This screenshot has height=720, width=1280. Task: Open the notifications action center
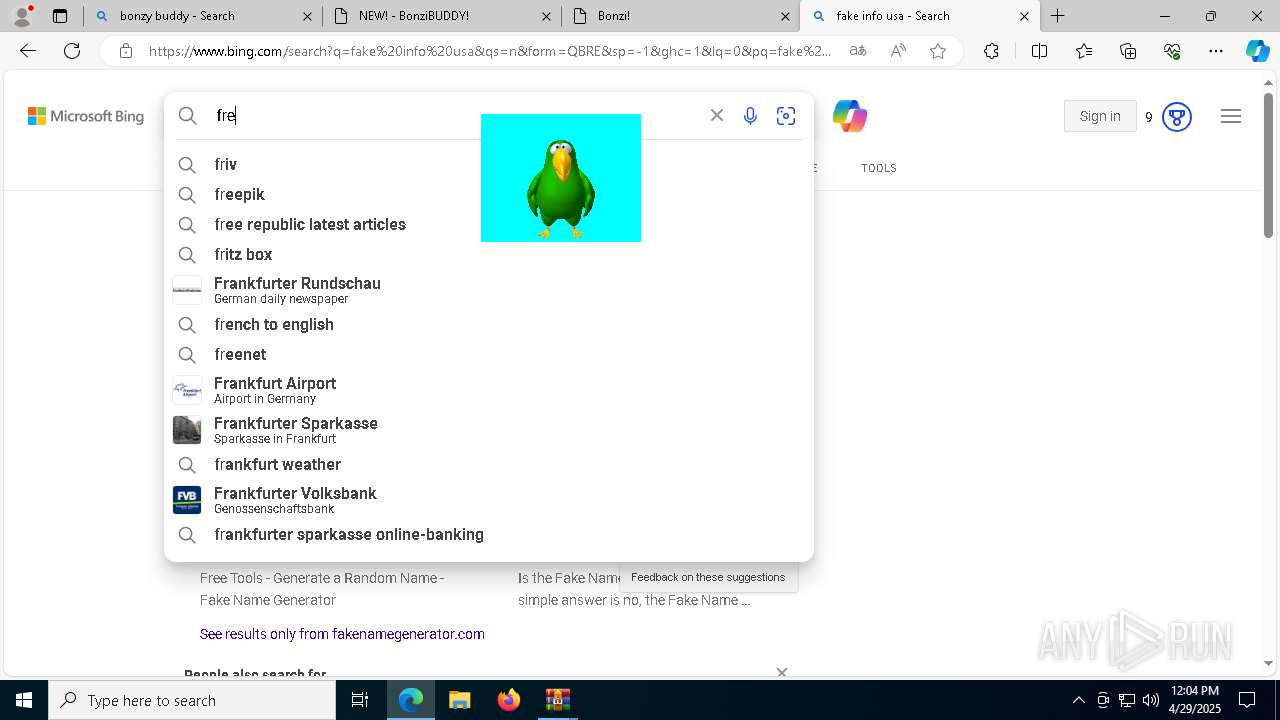[x=1247, y=700]
